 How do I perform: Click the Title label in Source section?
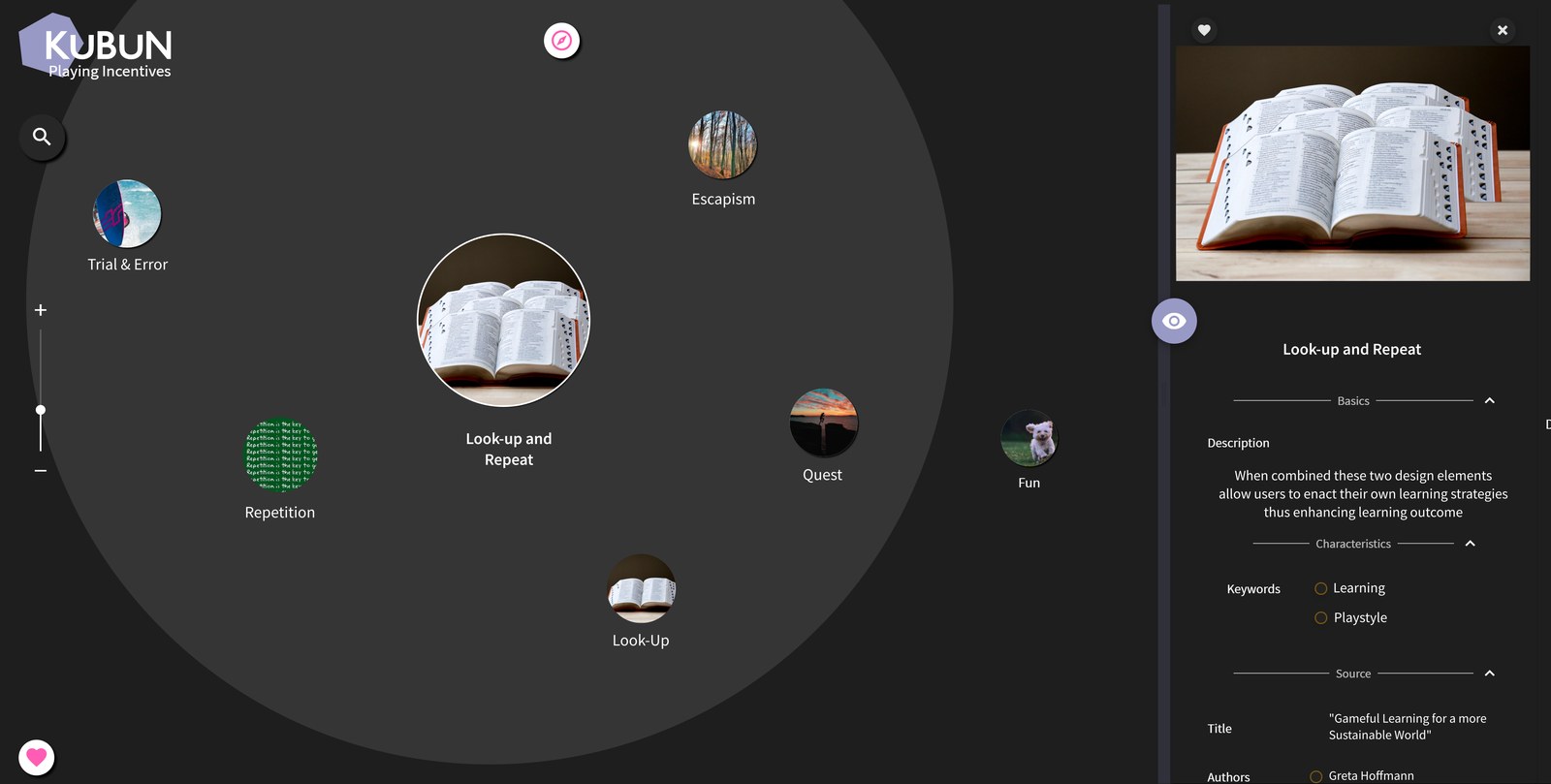[x=1219, y=729]
